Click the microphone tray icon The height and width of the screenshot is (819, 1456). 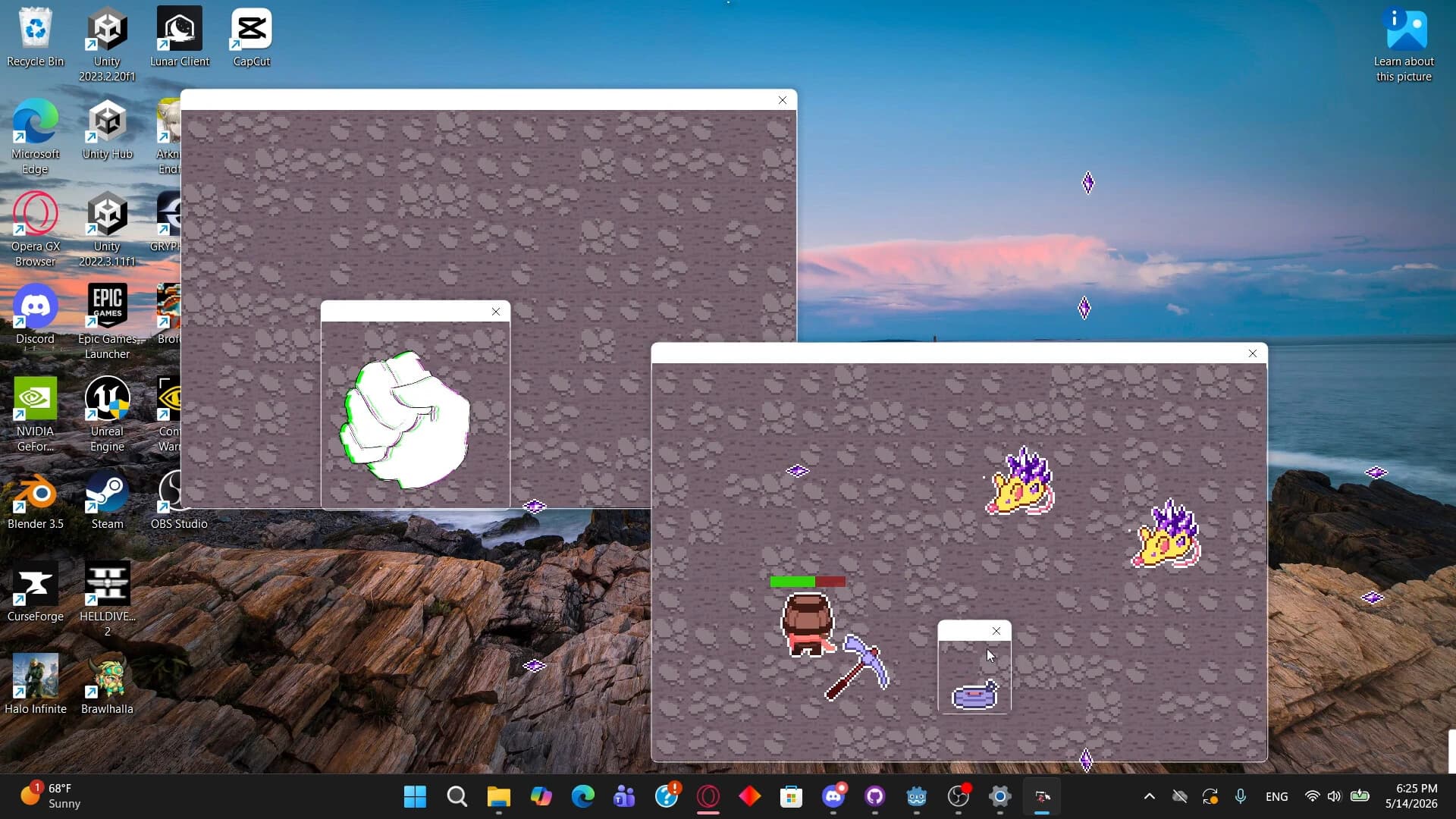tap(1240, 796)
